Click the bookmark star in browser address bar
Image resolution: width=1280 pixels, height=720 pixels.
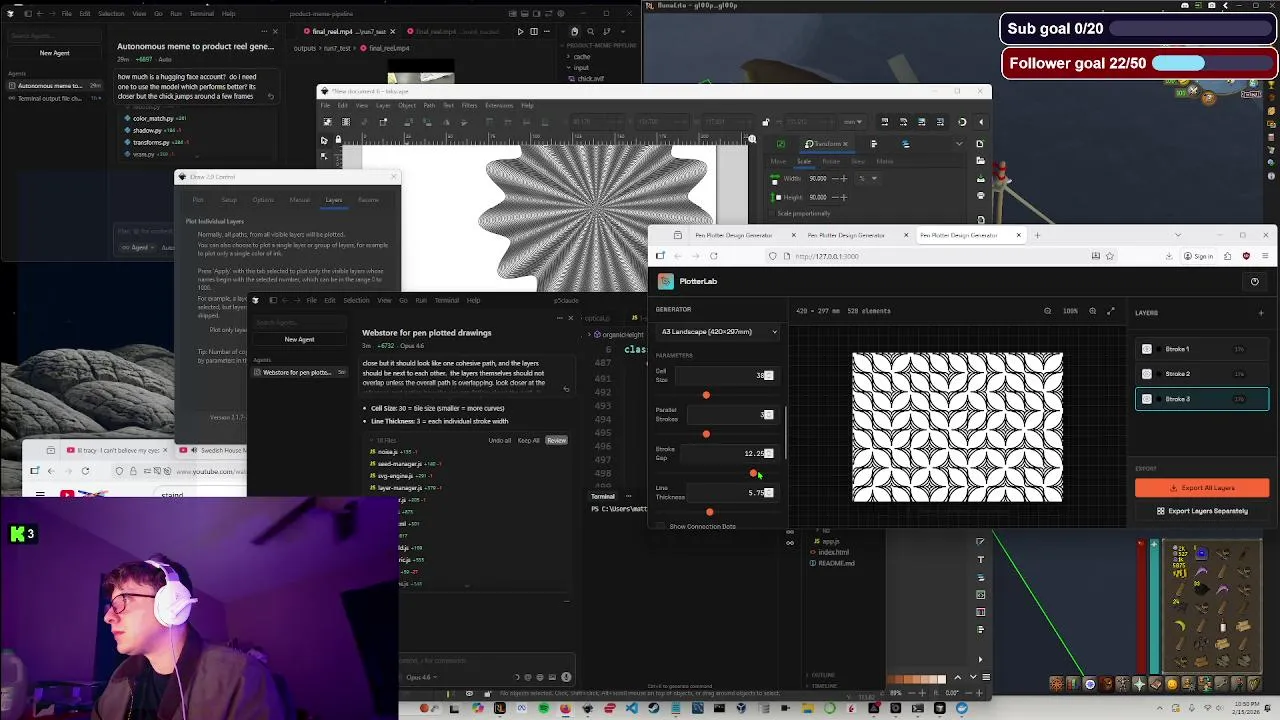coord(1109,256)
